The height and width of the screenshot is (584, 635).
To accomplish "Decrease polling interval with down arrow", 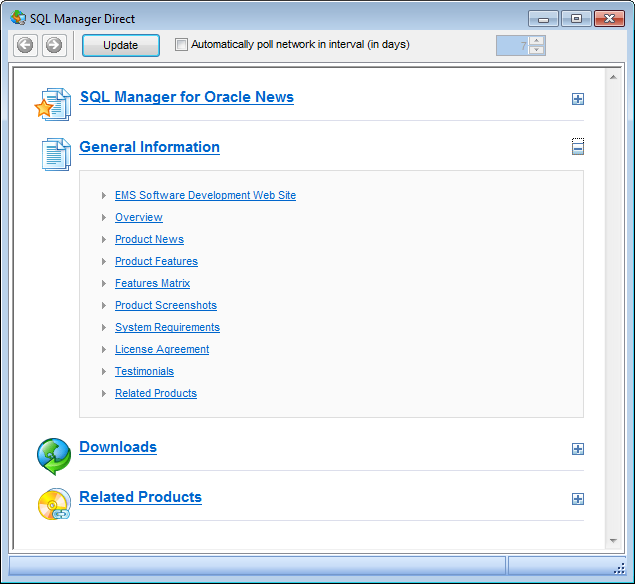I will [x=537, y=50].
